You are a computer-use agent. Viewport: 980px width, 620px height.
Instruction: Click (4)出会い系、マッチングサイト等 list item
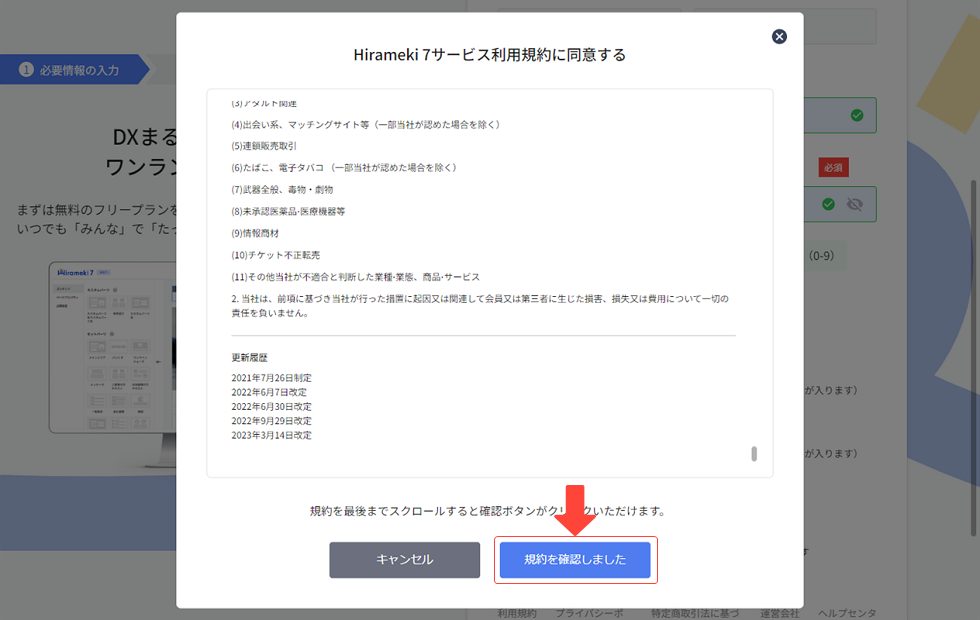[x=366, y=124]
